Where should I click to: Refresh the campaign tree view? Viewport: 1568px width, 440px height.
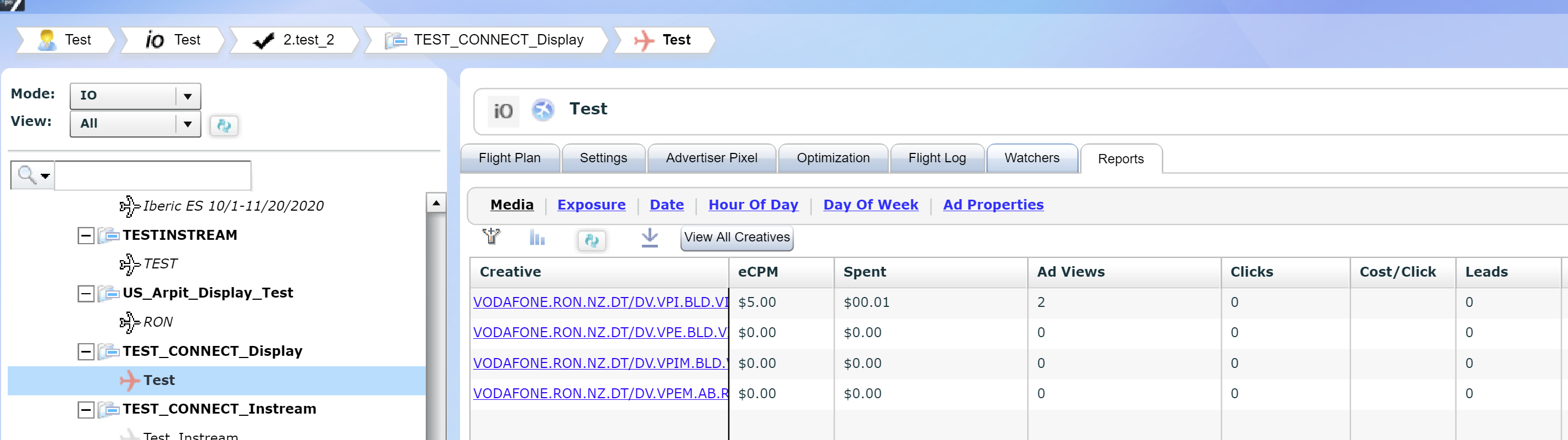pos(223,125)
